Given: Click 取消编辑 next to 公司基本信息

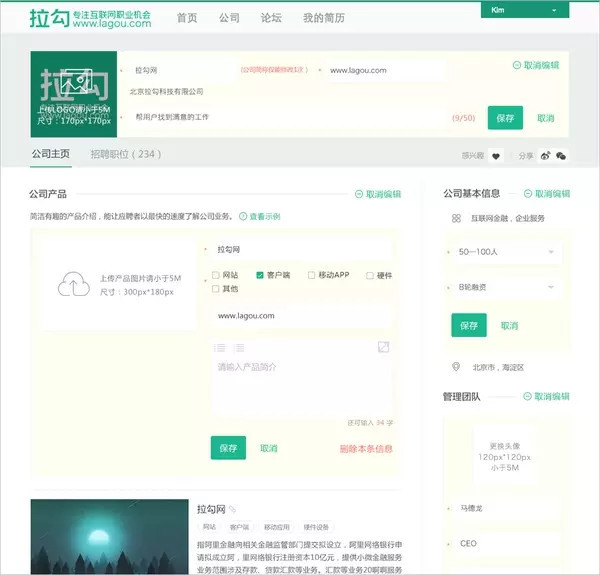Looking at the screenshot, I should coord(547,194).
